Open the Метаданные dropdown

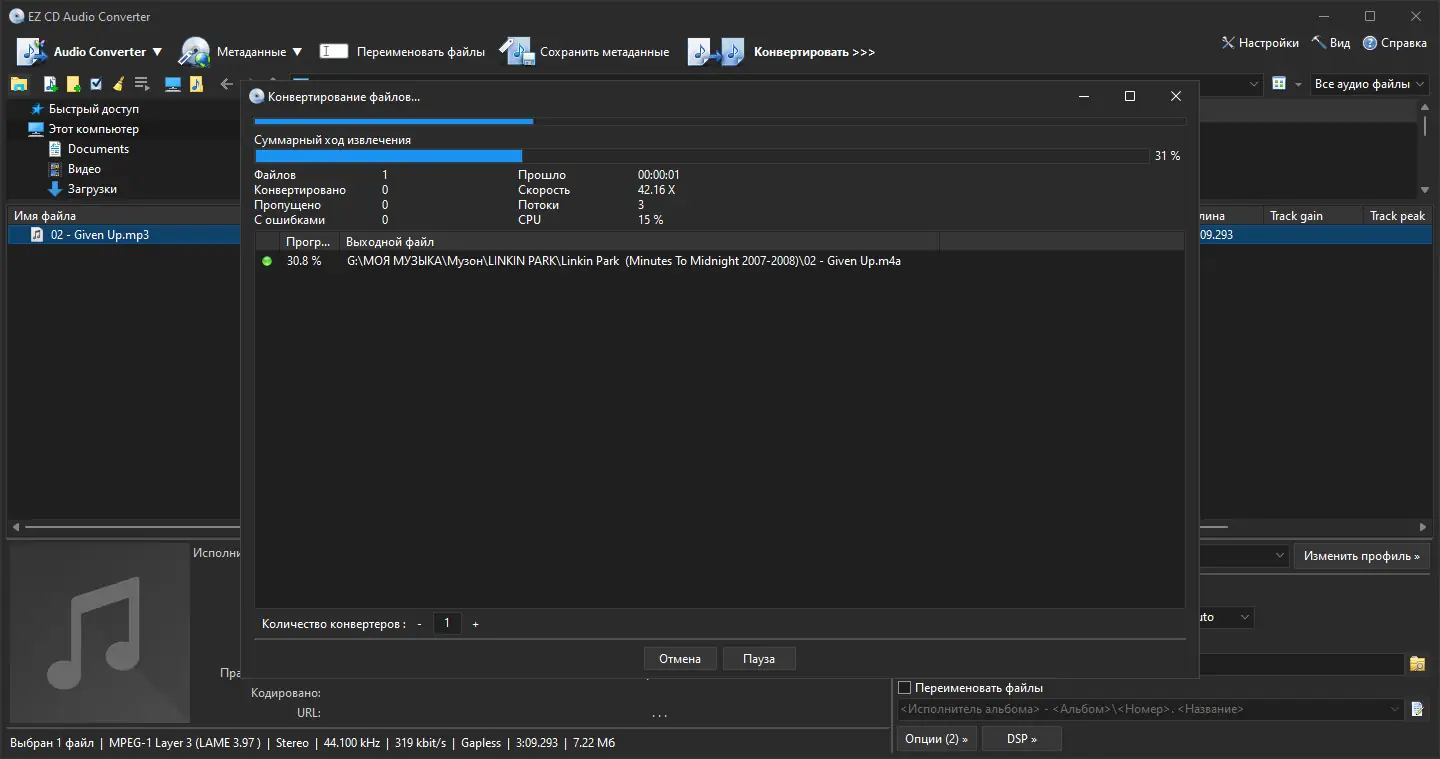pyautogui.click(x=259, y=52)
